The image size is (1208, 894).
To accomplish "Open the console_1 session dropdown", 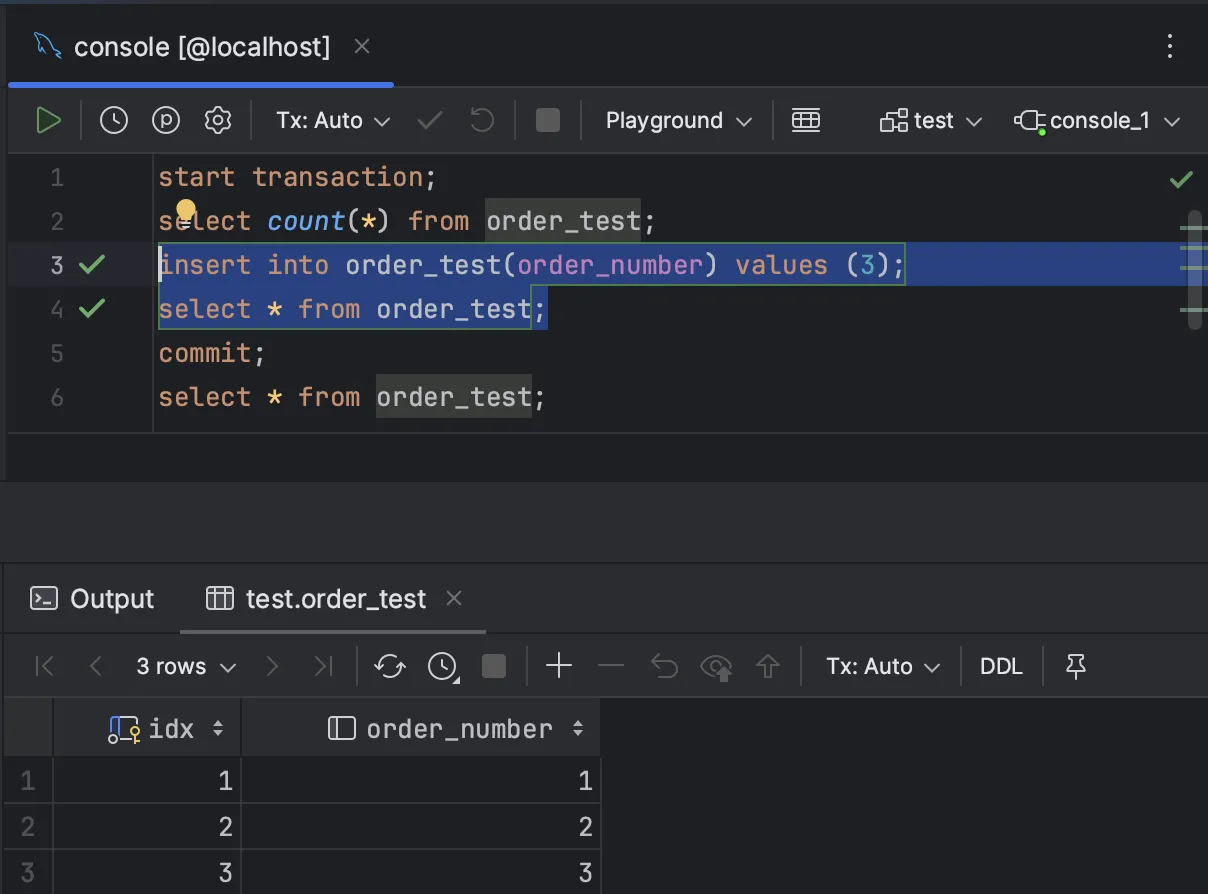I will click(1097, 121).
